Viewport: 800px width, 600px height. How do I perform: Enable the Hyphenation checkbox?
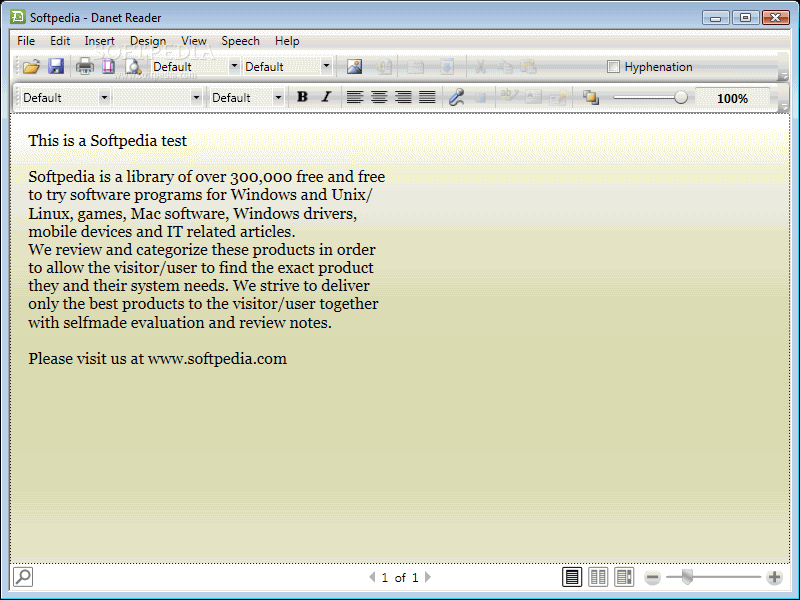tap(613, 67)
